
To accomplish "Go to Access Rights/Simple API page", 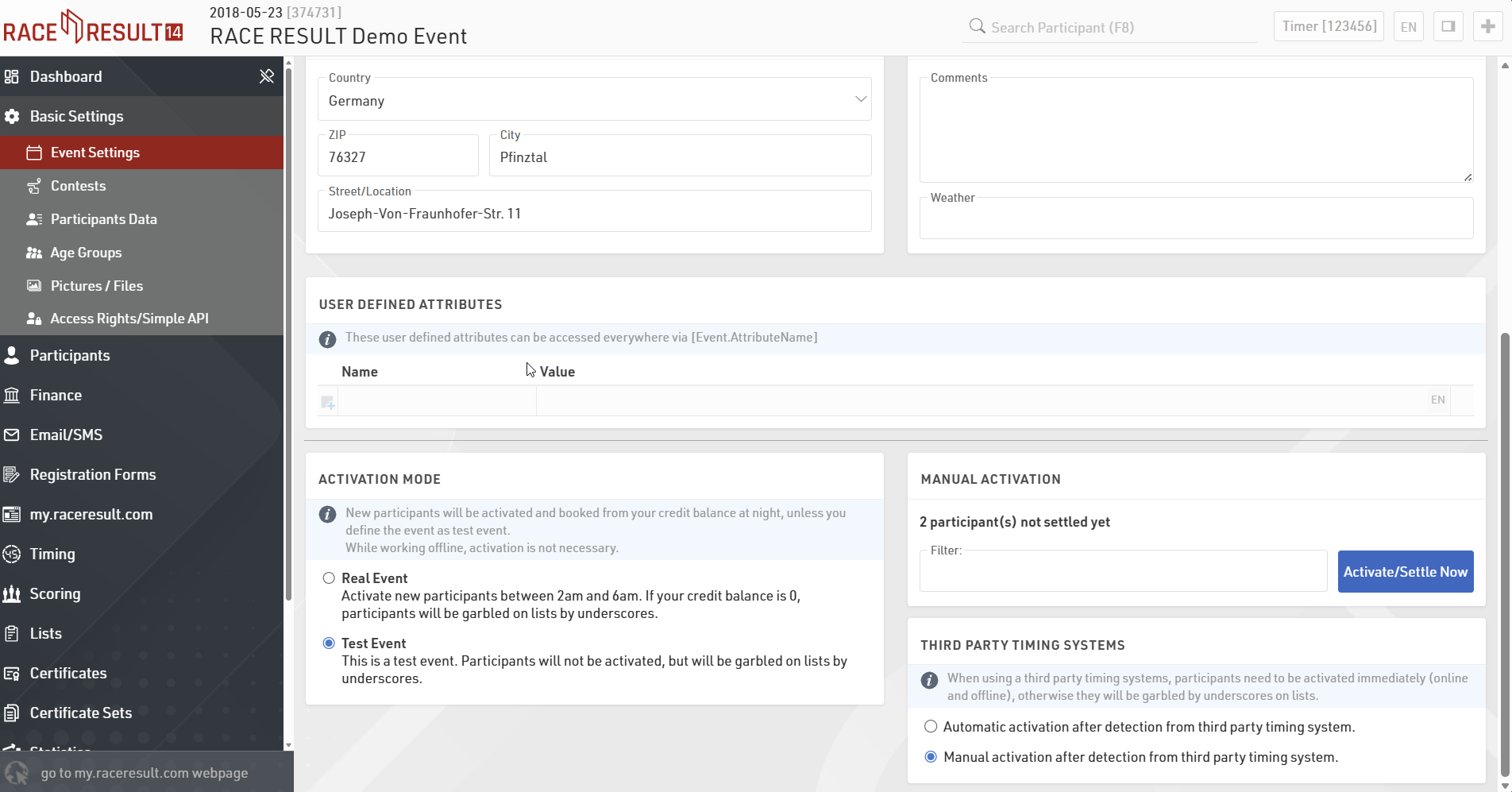I will click(129, 319).
